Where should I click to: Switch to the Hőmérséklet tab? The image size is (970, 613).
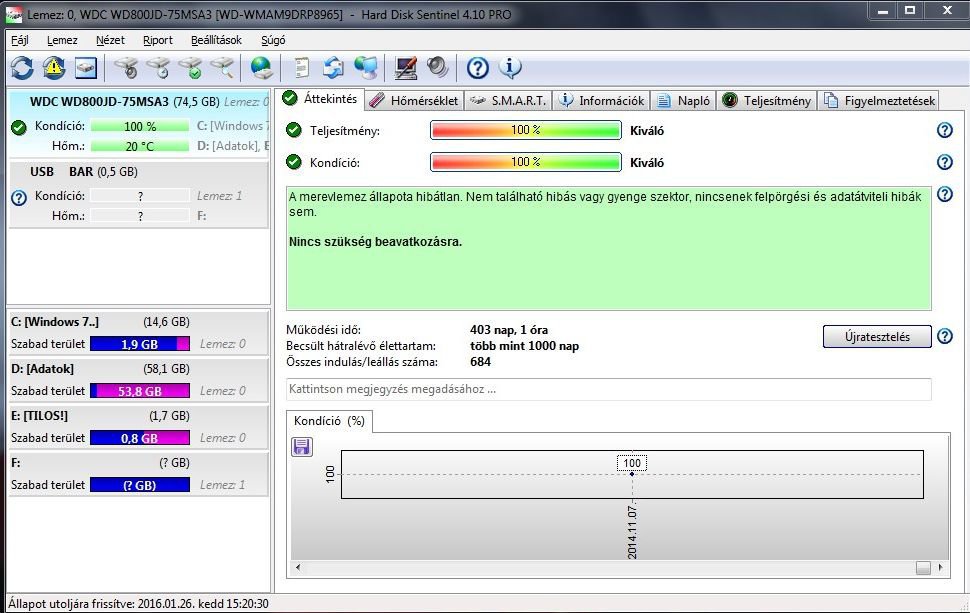point(414,101)
